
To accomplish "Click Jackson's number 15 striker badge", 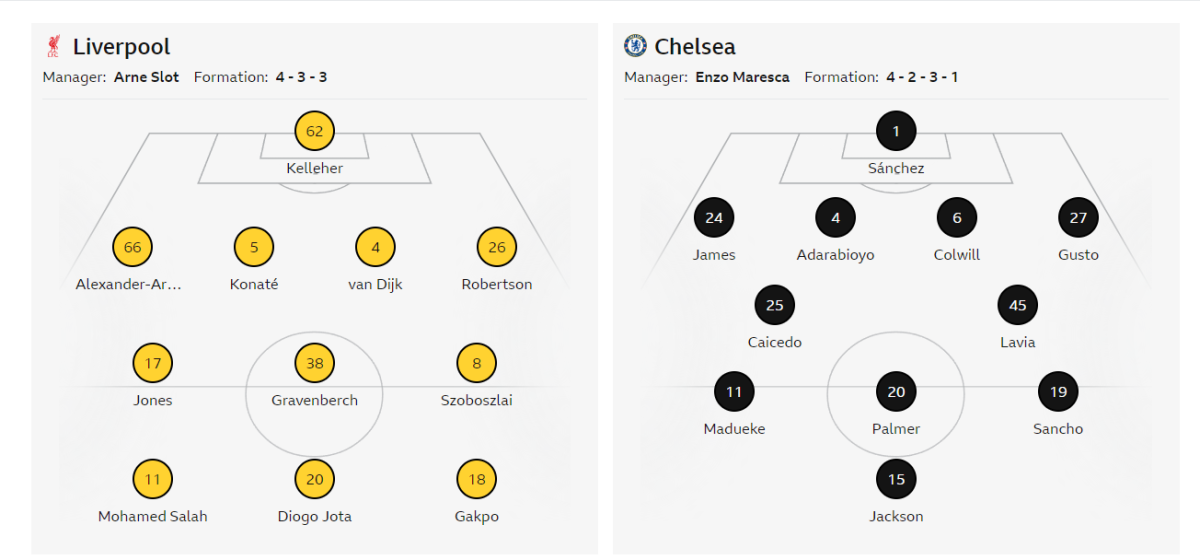I will pos(896,479).
